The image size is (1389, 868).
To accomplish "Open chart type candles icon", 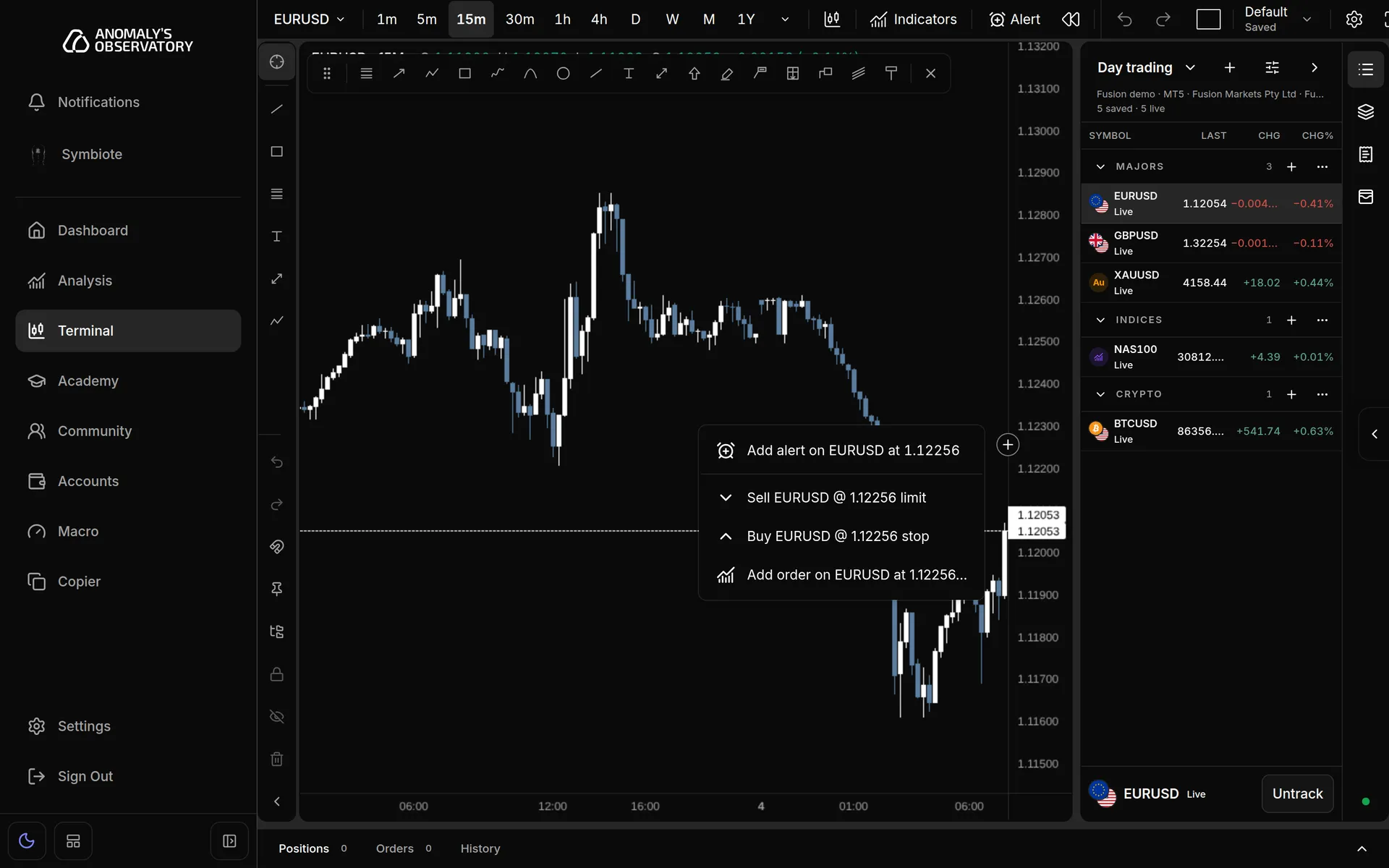I will (x=833, y=20).
